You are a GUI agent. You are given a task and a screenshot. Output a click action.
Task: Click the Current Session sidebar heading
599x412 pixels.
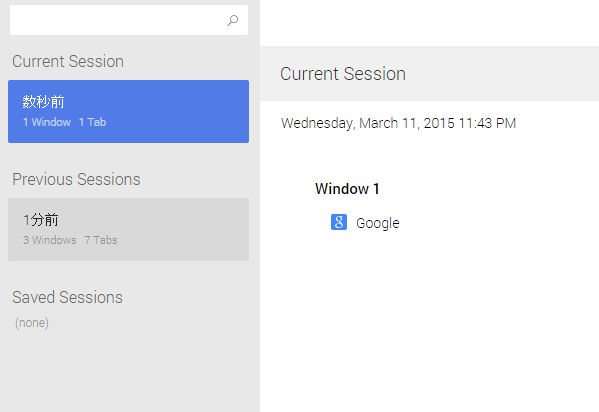(68, 62)
